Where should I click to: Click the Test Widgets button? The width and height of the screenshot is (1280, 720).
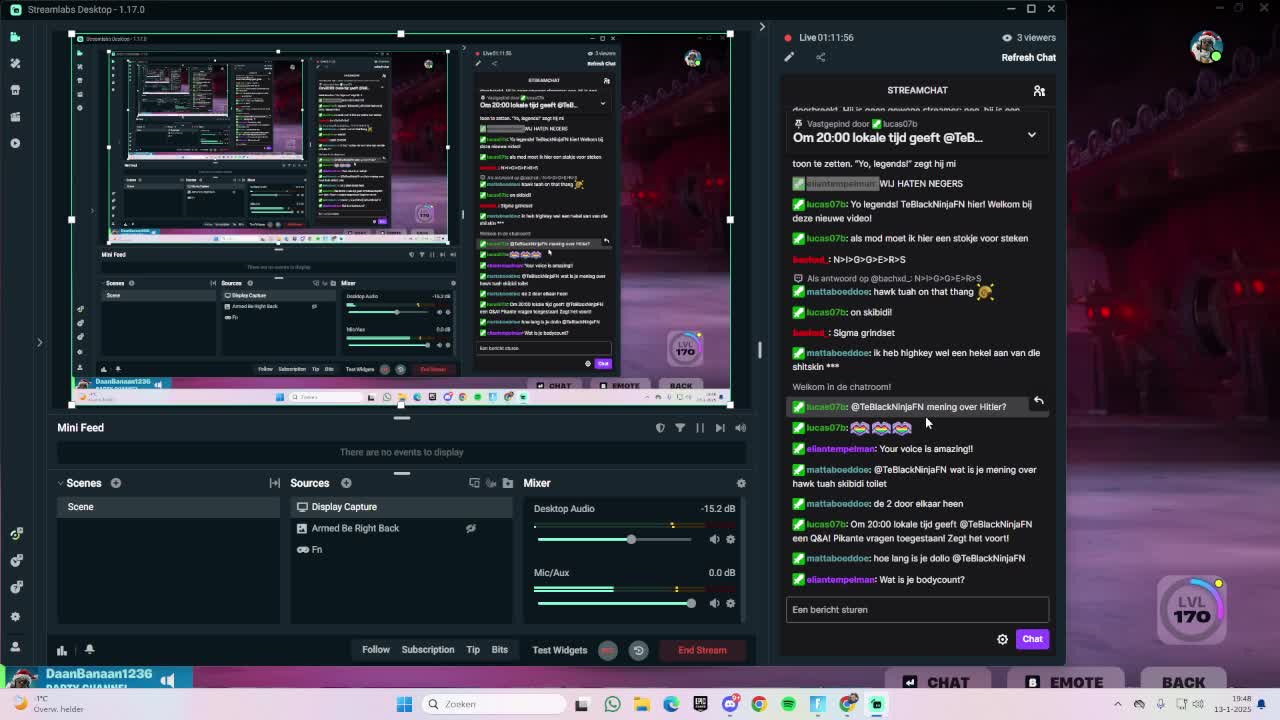tap(560, 650)
